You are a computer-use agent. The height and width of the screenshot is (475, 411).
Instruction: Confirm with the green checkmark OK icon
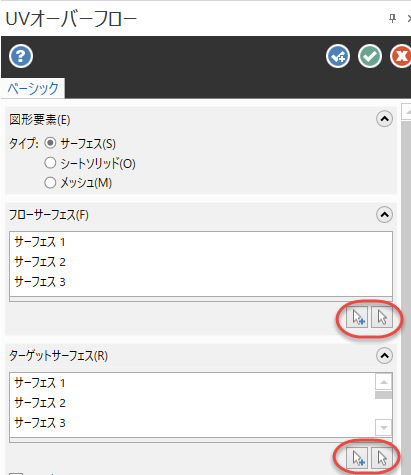click(370, 56)
